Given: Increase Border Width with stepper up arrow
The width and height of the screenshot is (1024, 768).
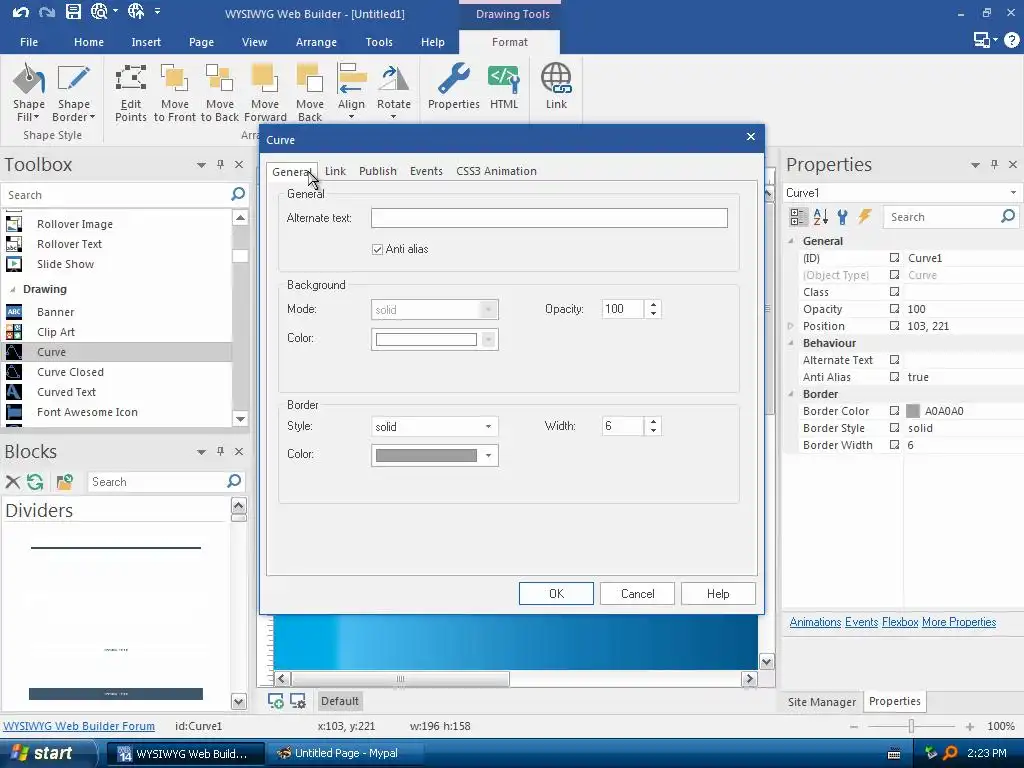Looking at the screenshot, I should pos(653,421).
